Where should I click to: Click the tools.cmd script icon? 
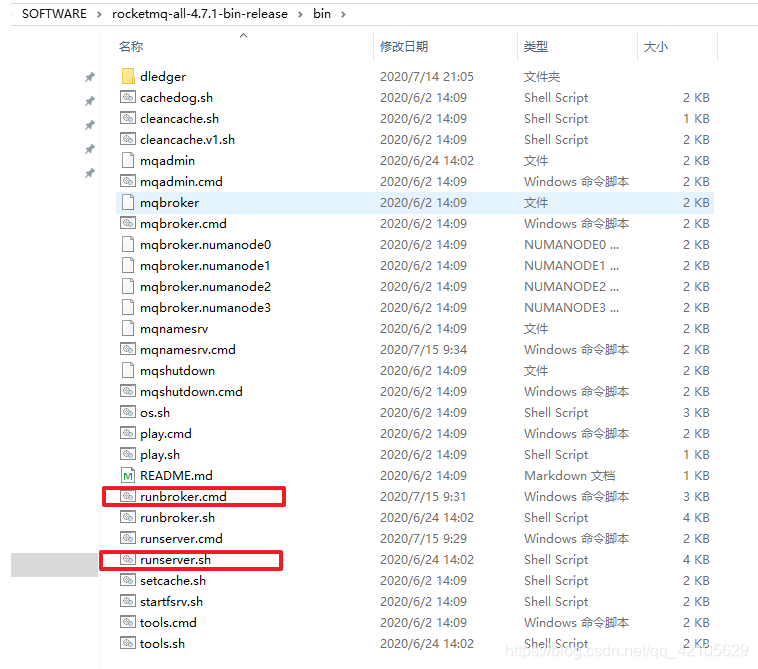click(x=128, y=622)
